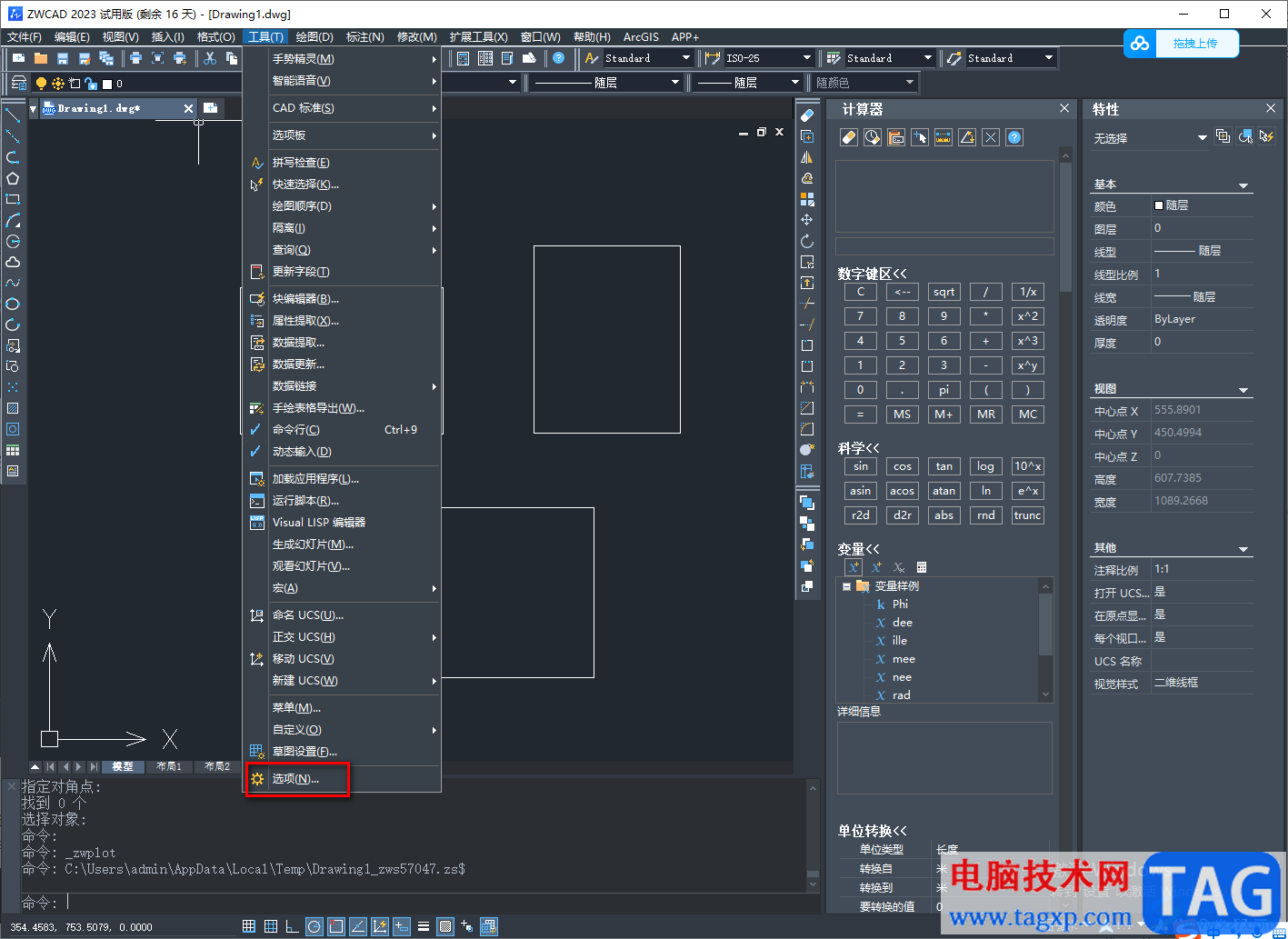This screenshot has width=1288, height=939.
Task: Select the Erase tool in modify toolbar
Action: [x=807, y=115]
